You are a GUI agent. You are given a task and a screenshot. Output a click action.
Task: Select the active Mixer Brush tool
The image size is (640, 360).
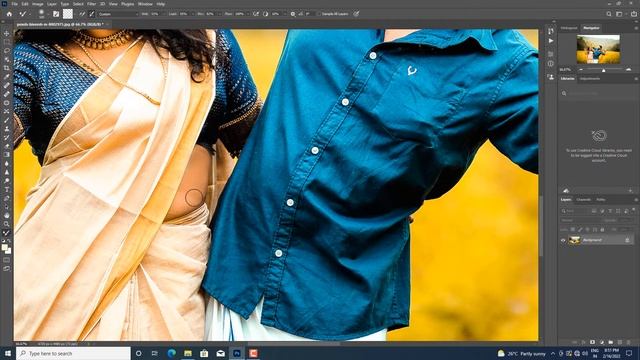[x=7, y=233]
